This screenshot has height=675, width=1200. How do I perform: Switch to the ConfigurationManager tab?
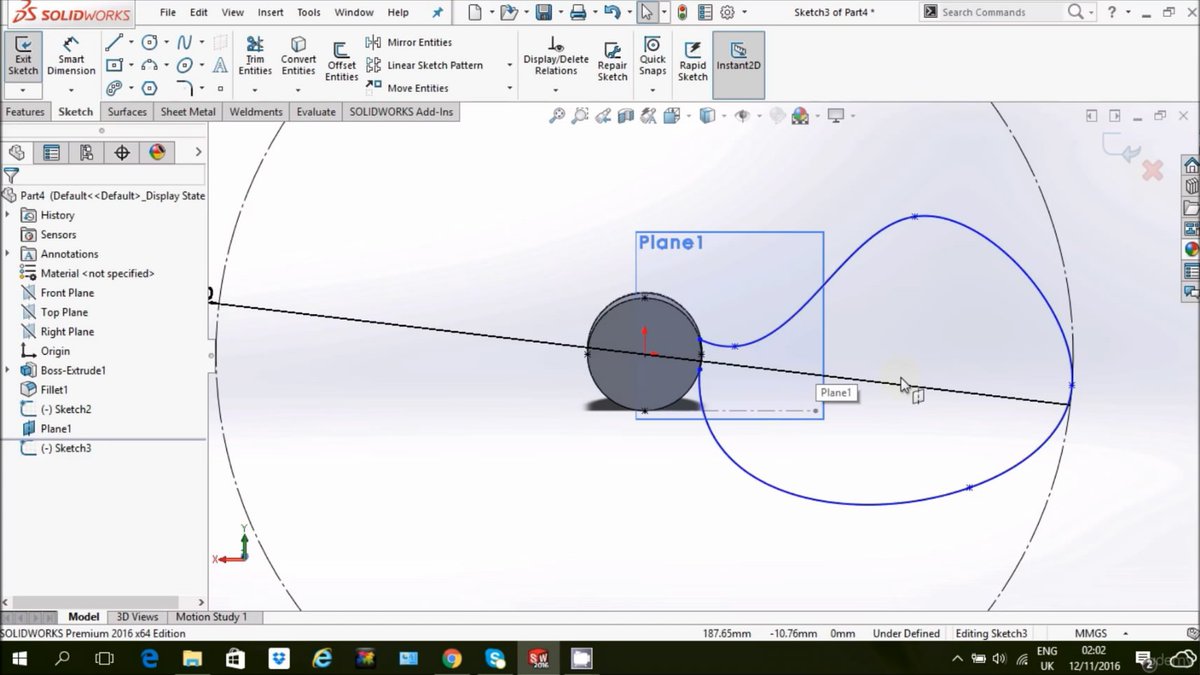(x=87, y=152)
